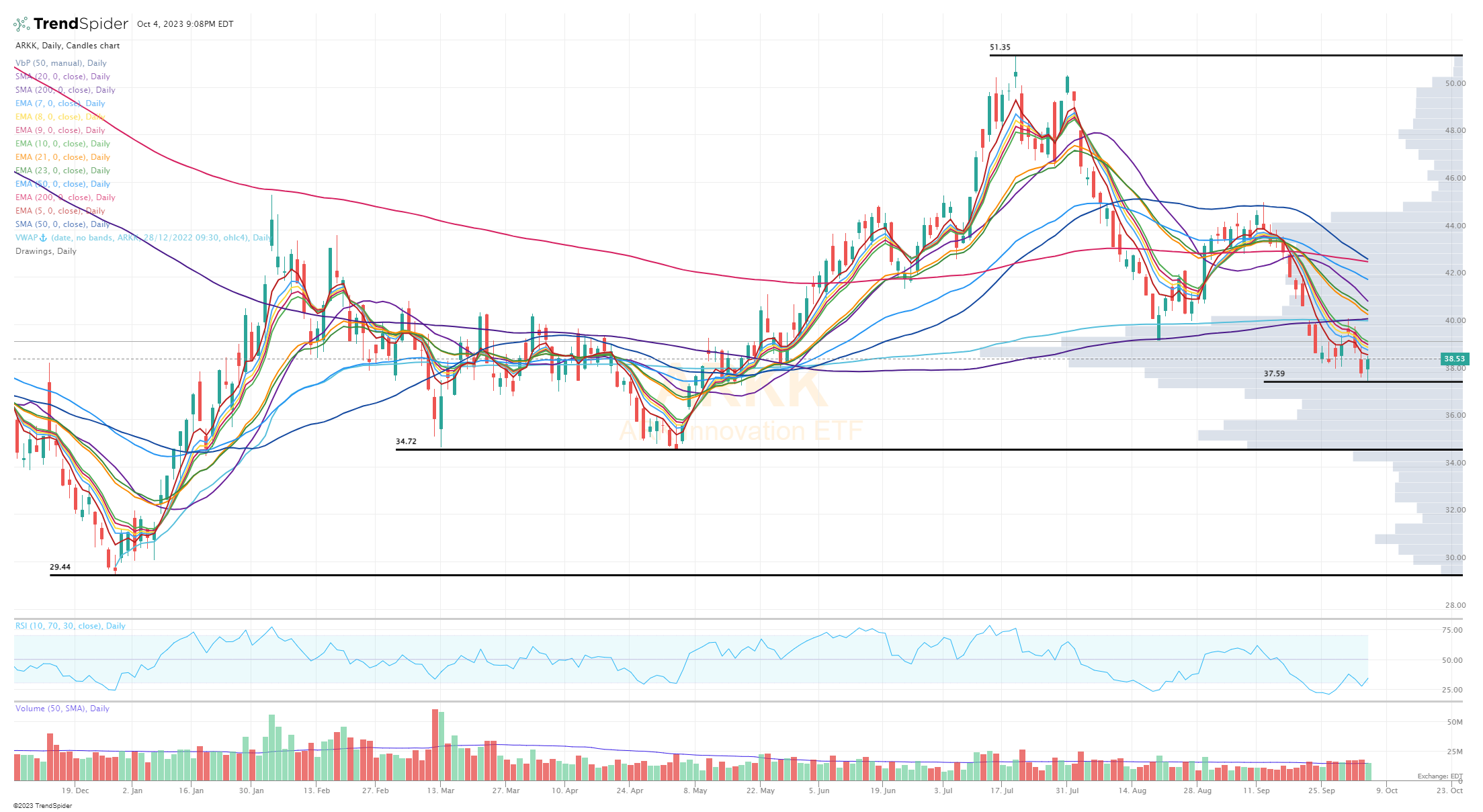Select 'EMA (200, 0, close), Daily' legend entry

(x=65, y=197)
